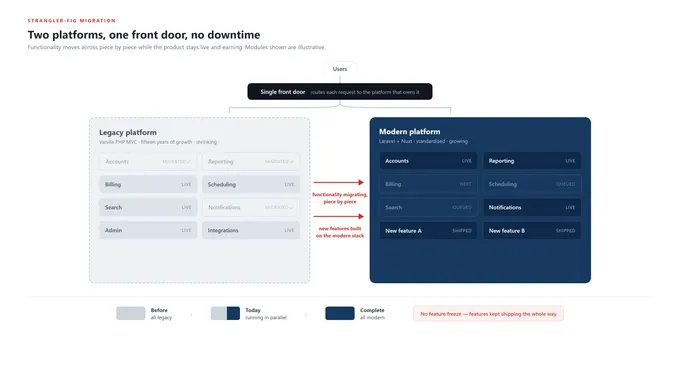Select the Single front door bar
The width and height of the screenshot is (680, 387).
pyautogui.click(x=340, y=92)
